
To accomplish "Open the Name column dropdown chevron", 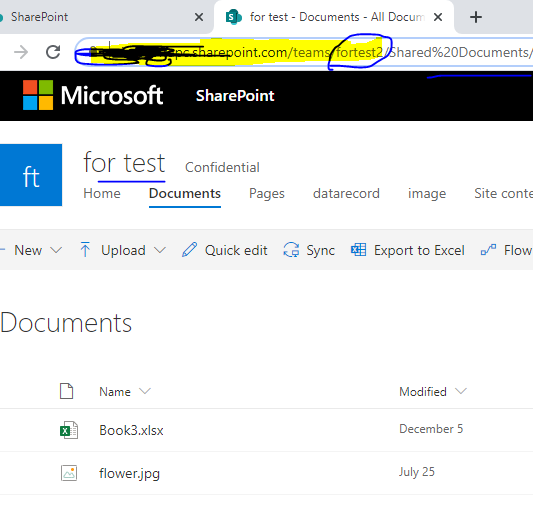I will click(x=145, y=391).
